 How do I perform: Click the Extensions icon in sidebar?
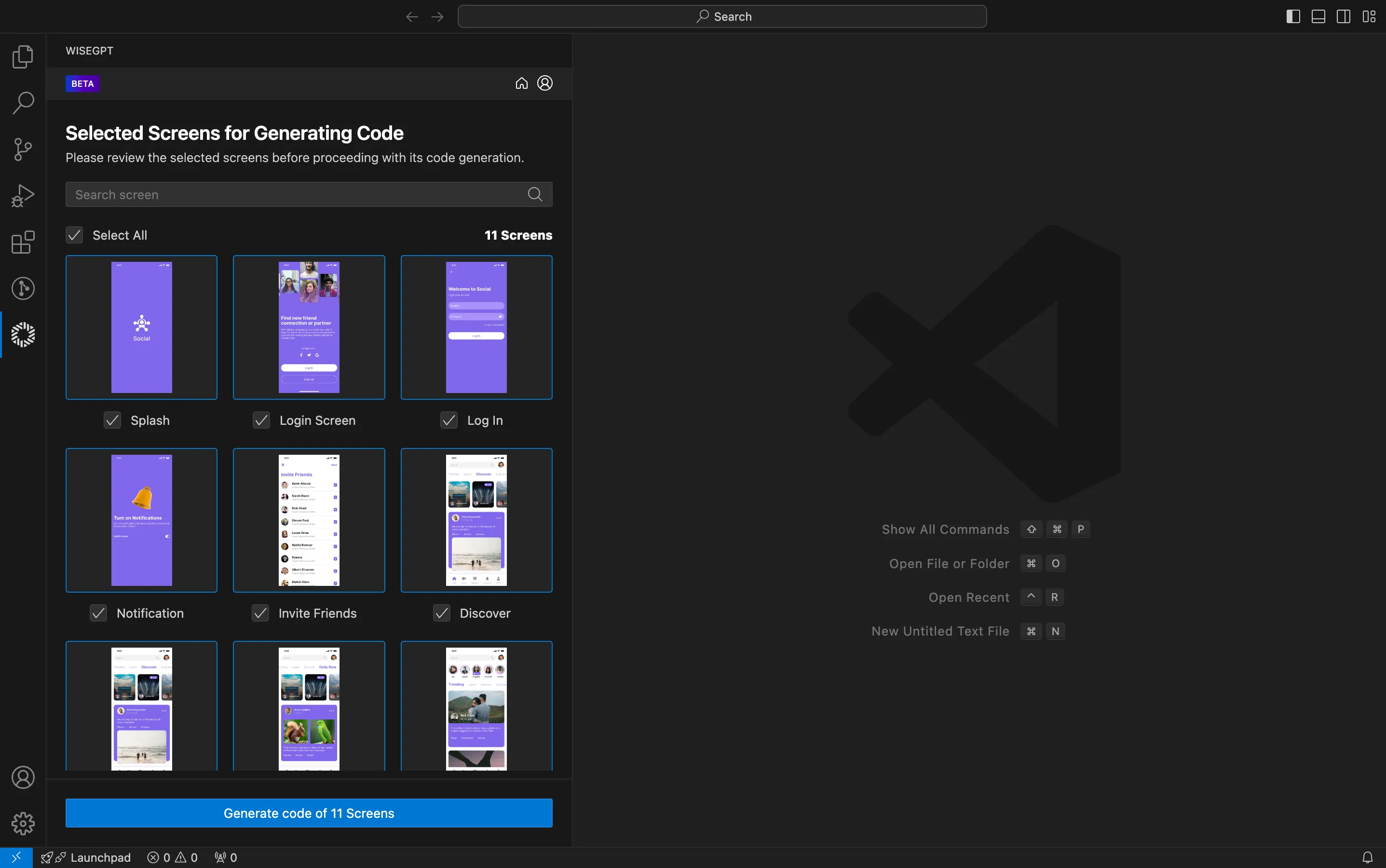(23, 242)
